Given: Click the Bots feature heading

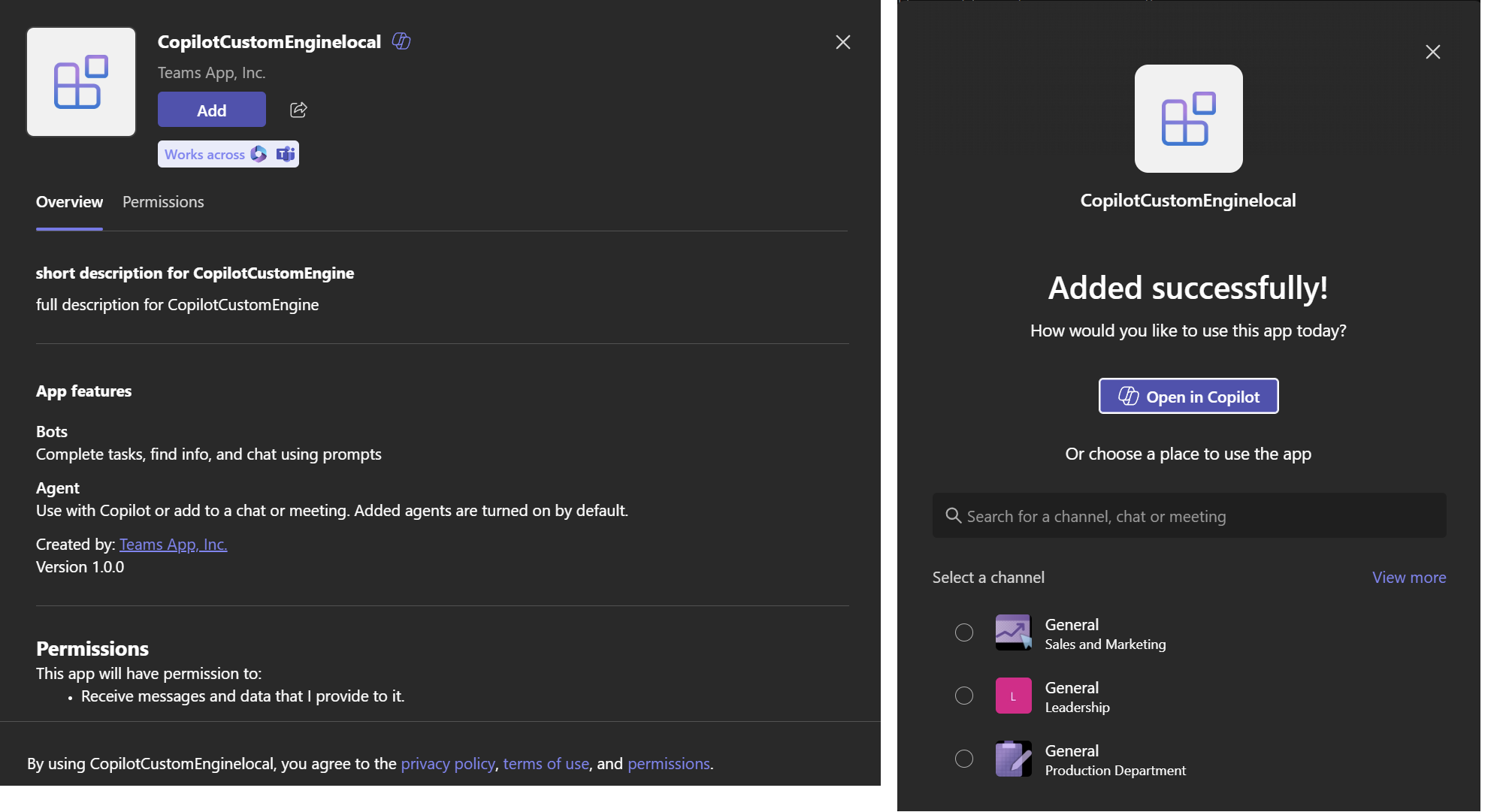Looking at the screenshot, I should click(x=52, y=431).
